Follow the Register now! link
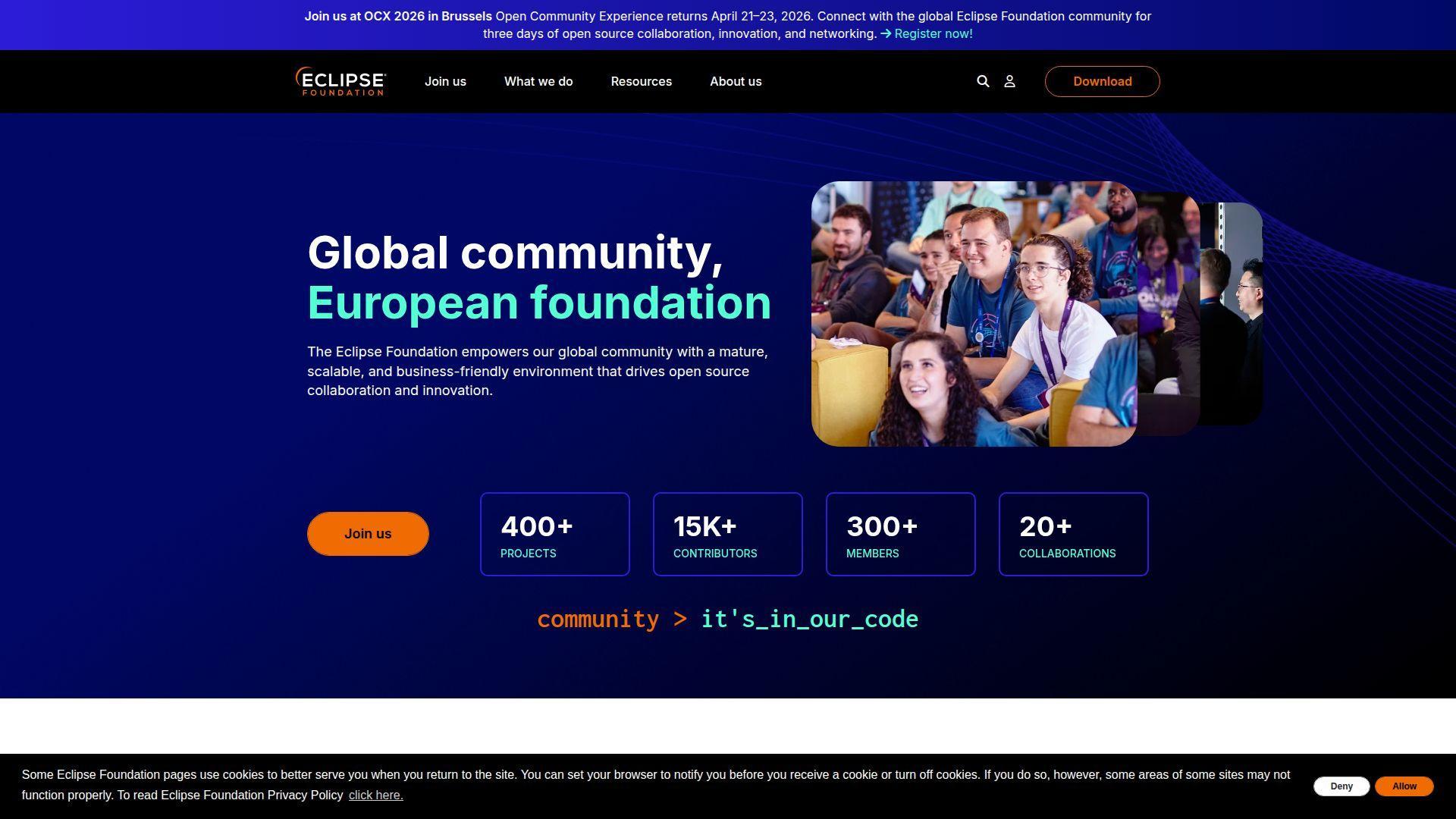The image size is (1456, 819). 933,34
